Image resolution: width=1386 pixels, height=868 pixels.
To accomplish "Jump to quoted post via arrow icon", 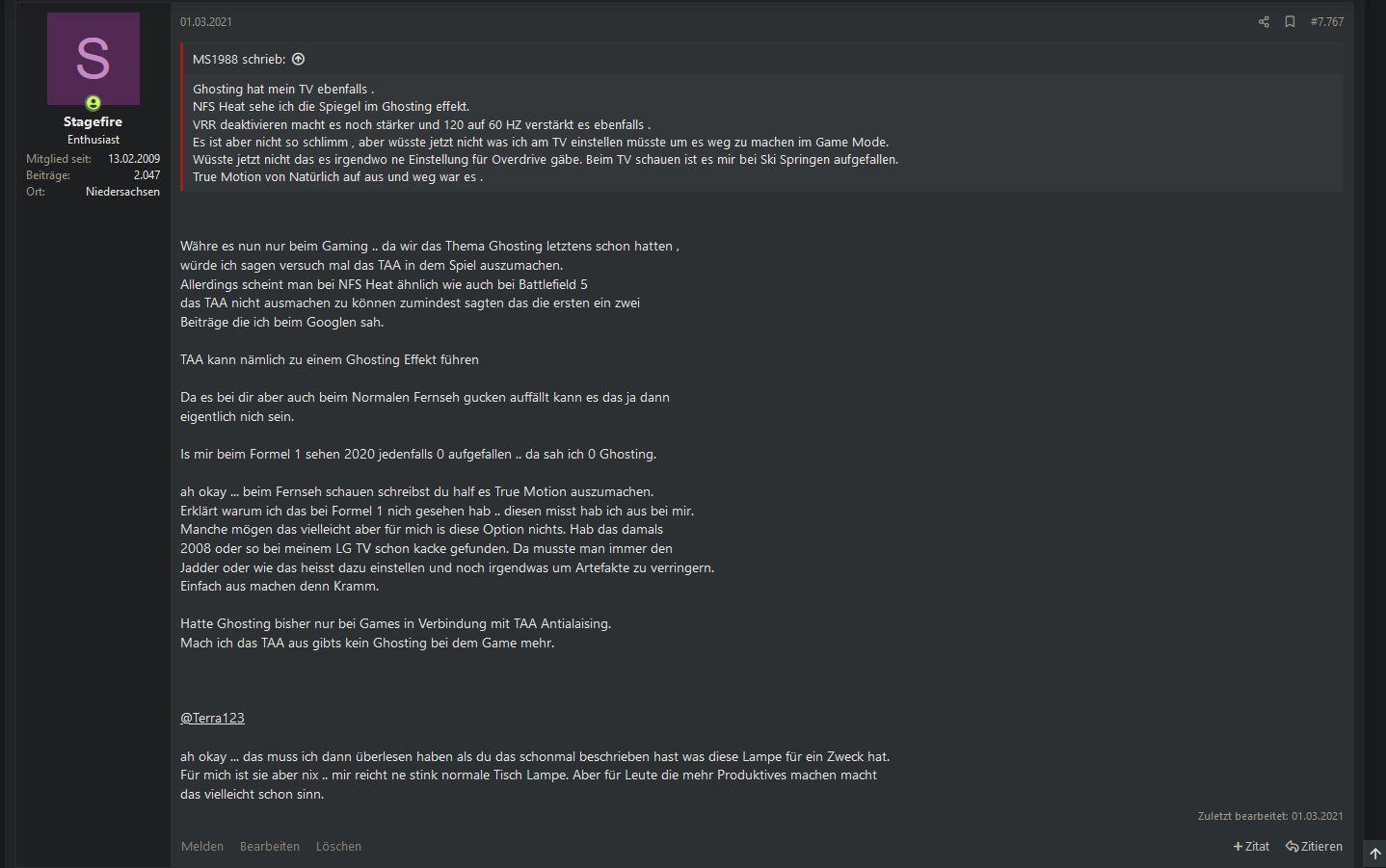I will pyautogui.click(x=298, y=59).
